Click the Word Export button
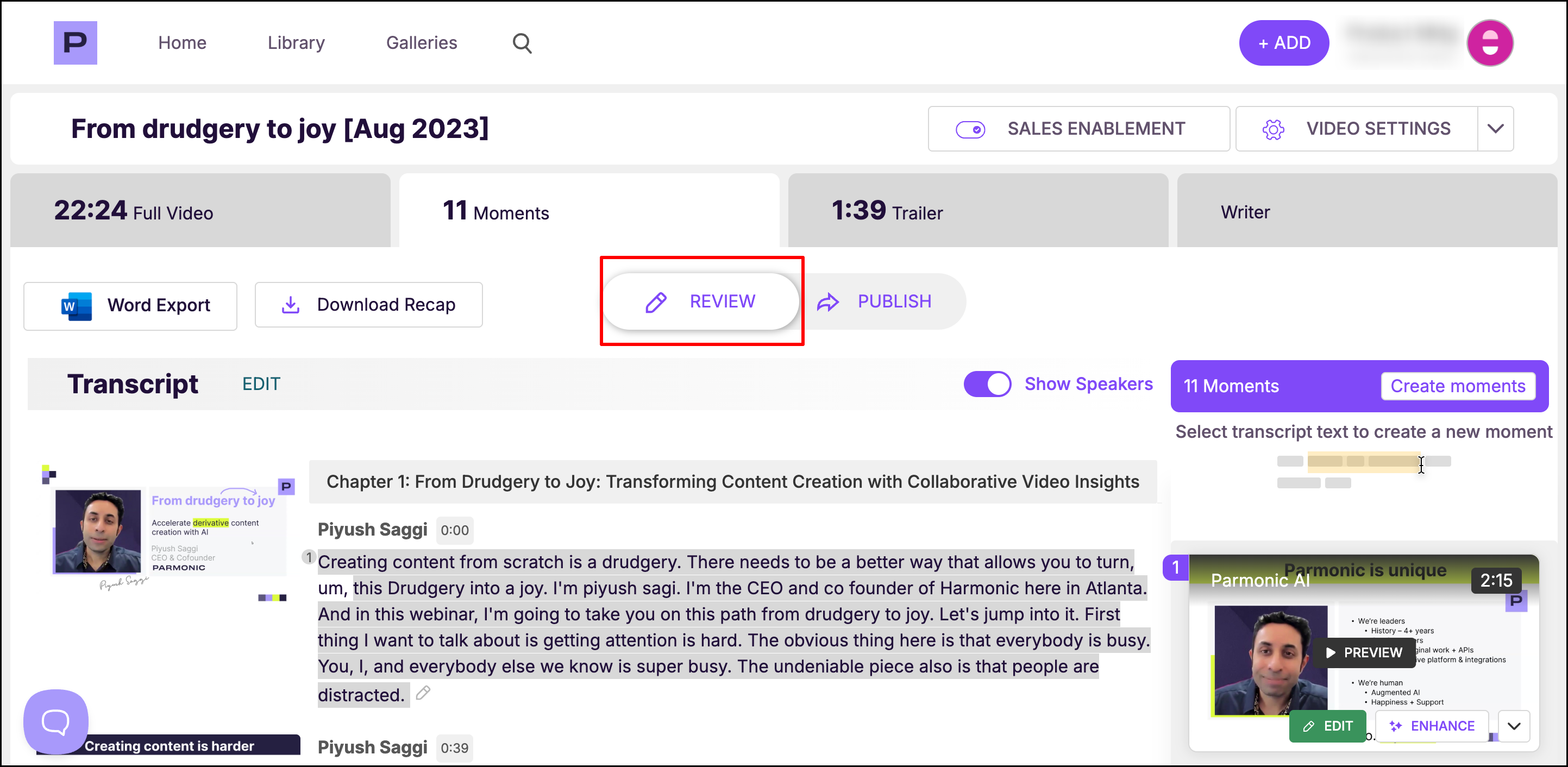This screenshot has height=767, width=1568. [x=130, y=306]
